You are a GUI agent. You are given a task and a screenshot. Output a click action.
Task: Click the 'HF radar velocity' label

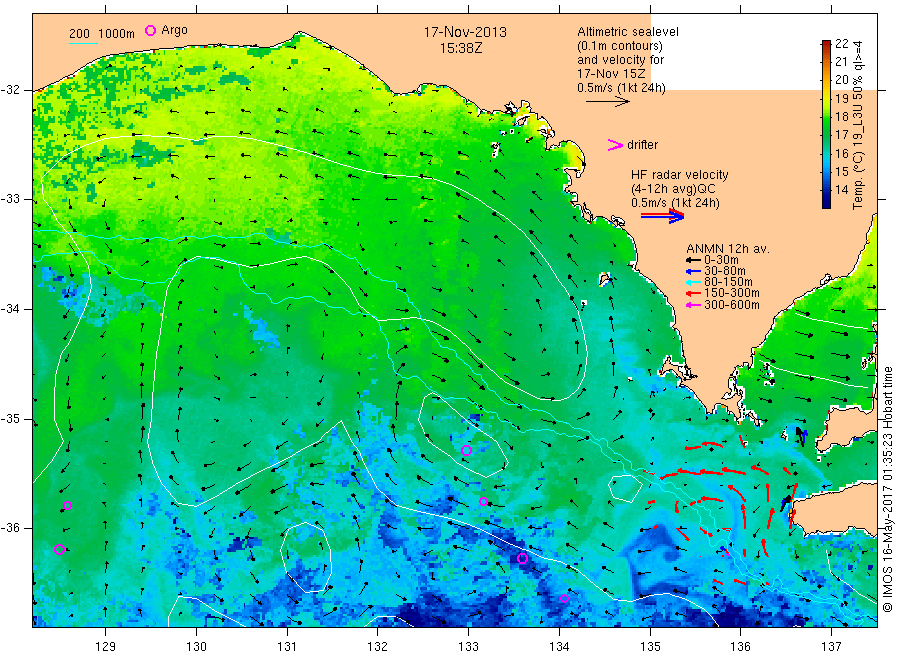[680, 175]
